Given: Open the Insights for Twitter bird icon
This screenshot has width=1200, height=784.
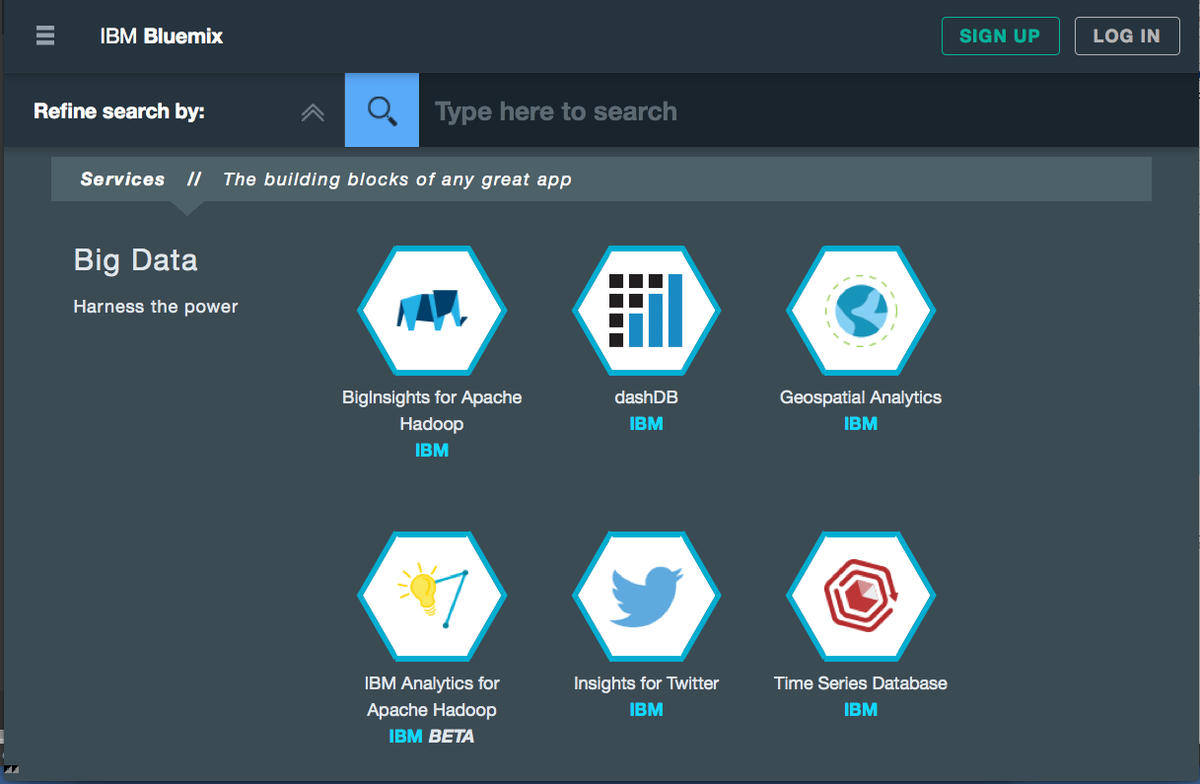Looking at the screenshot, I should [x=646, y=596].
